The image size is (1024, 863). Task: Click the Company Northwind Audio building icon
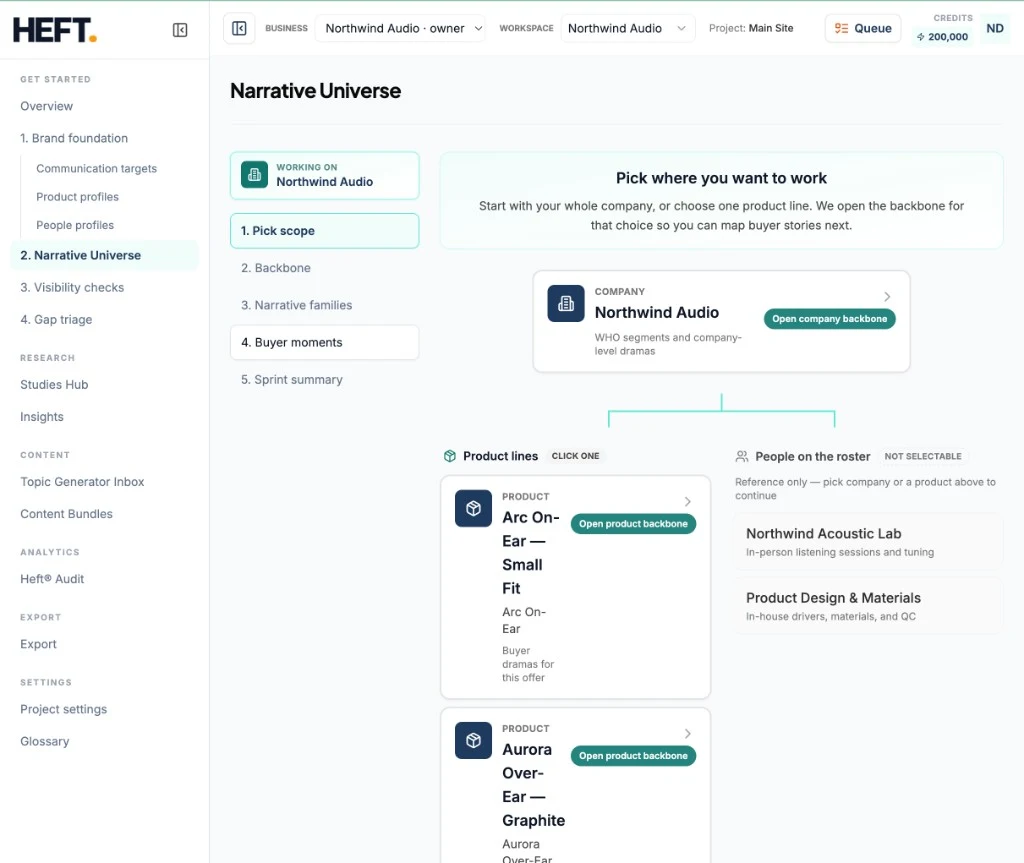[566, 303]
